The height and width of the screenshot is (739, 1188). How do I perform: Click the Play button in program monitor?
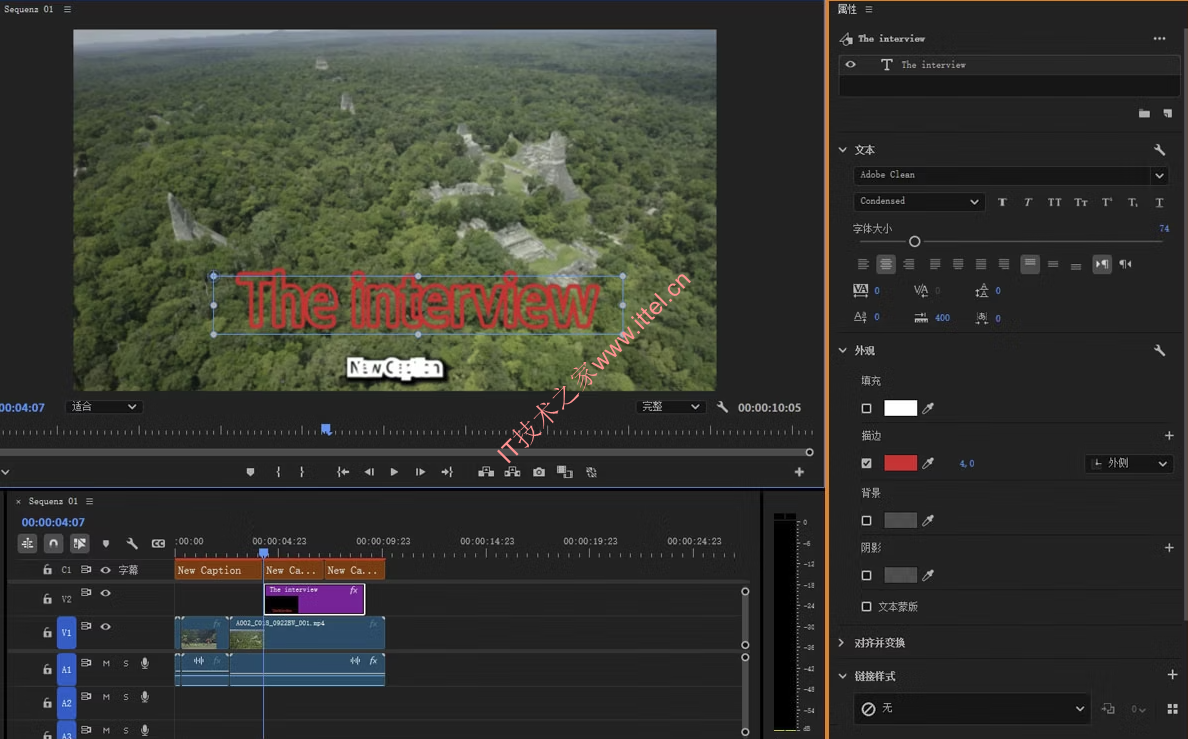point(394,472)
